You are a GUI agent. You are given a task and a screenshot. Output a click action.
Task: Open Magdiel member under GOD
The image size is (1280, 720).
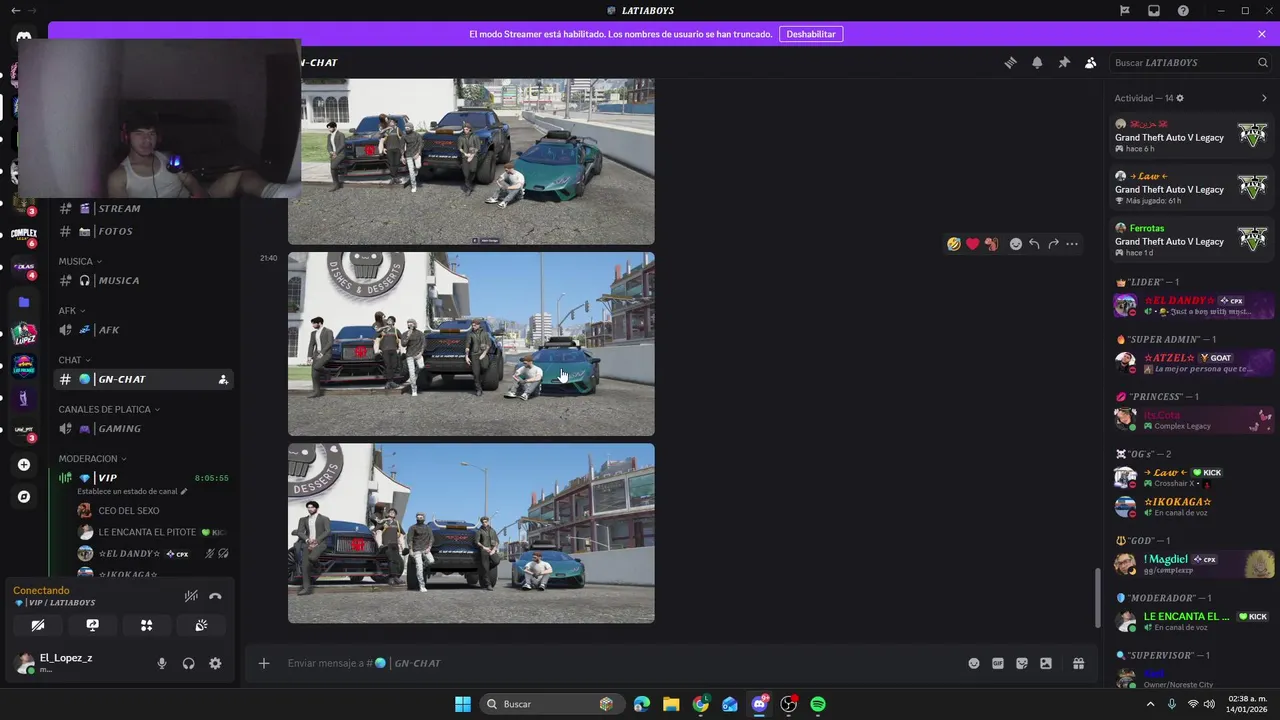coord(1192,564)
